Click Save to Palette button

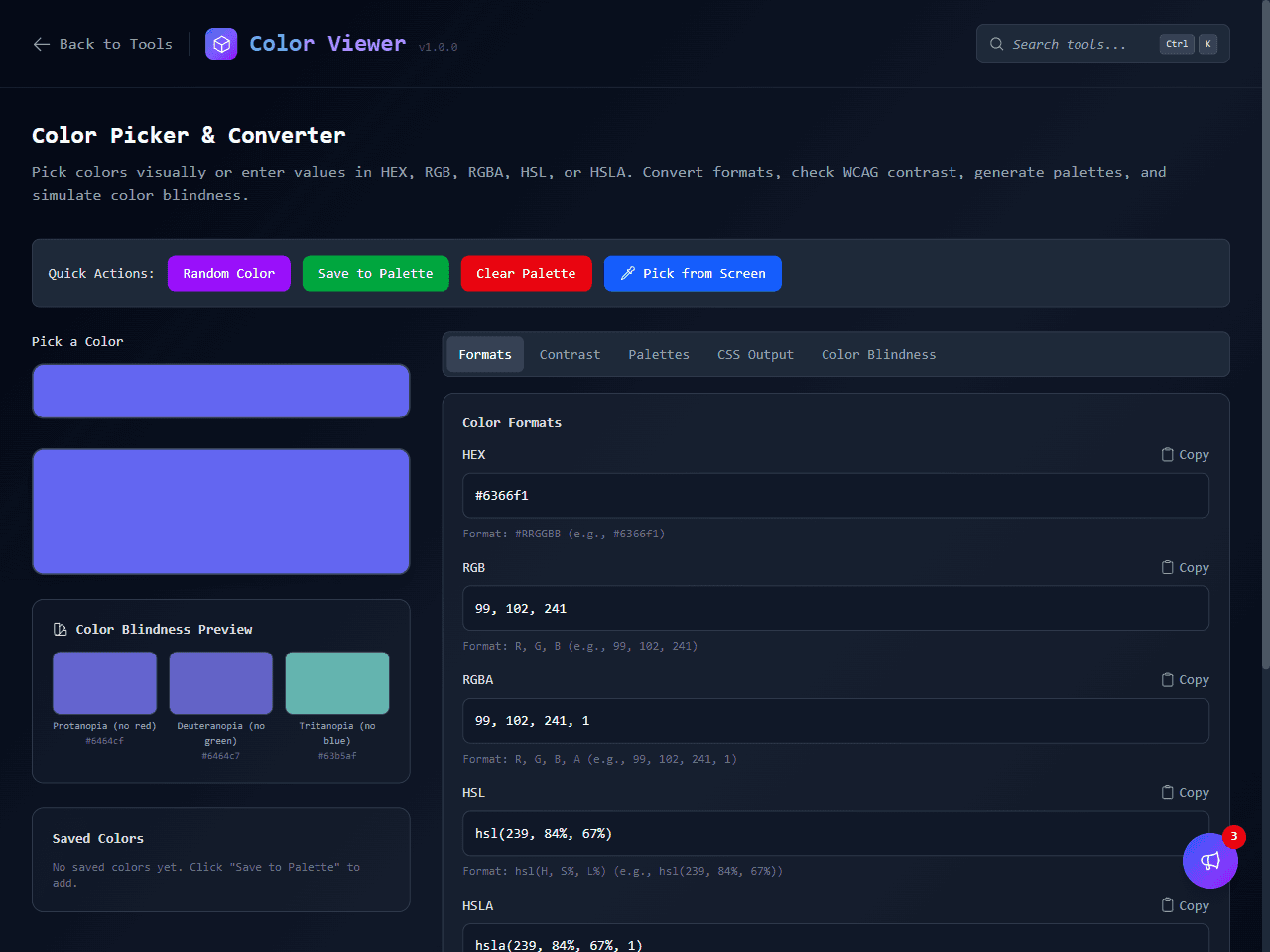[376, 274]
